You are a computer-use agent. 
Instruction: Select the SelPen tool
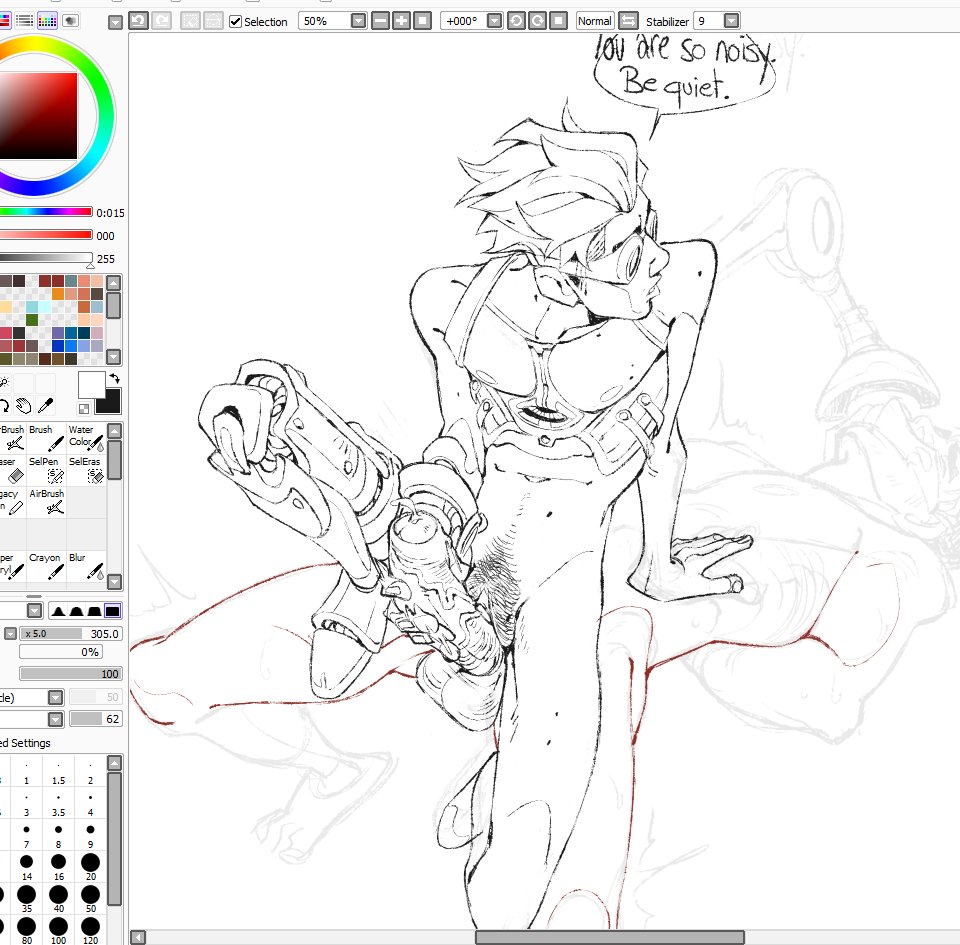point(47,469)
